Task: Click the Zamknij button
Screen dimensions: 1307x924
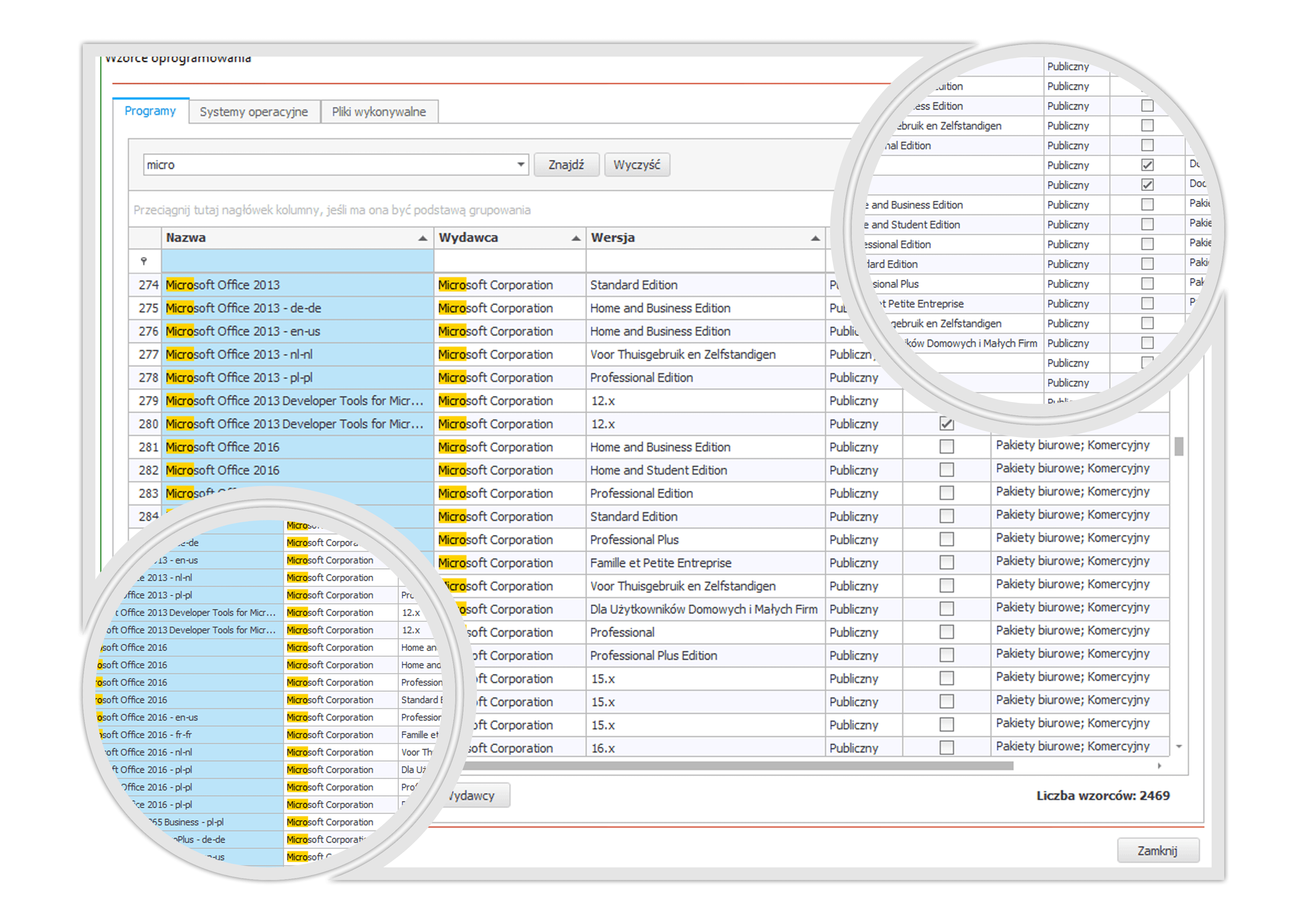Action: [x=1157, y=851]
